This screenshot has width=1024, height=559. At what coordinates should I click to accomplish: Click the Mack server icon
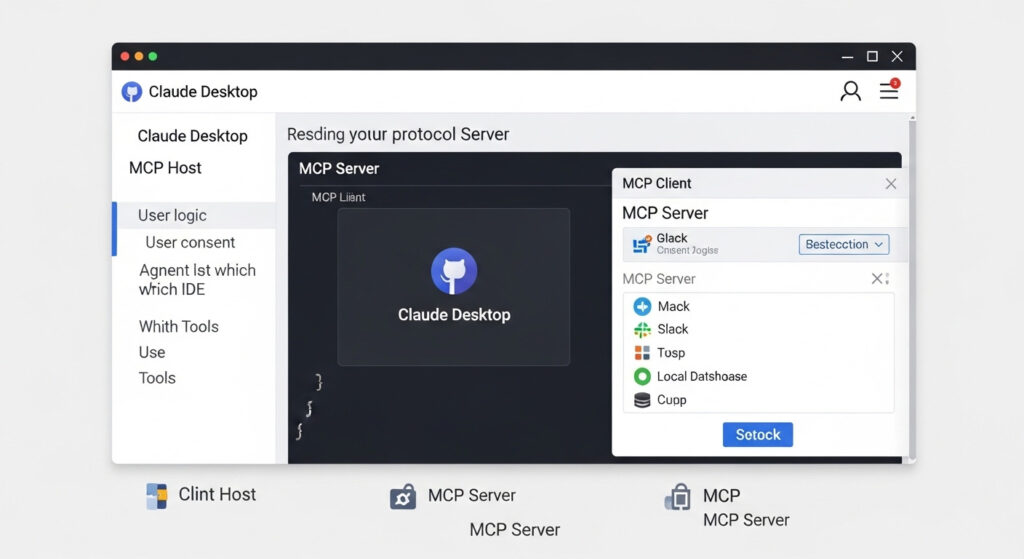pos(642,306)
